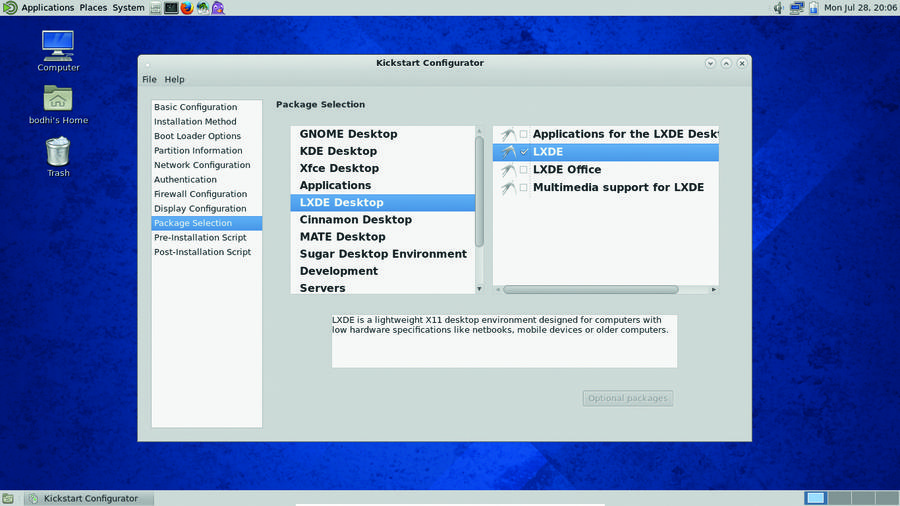Click the MATE logo icon in top panel
The image size is (900, 506).
(10, 7)
